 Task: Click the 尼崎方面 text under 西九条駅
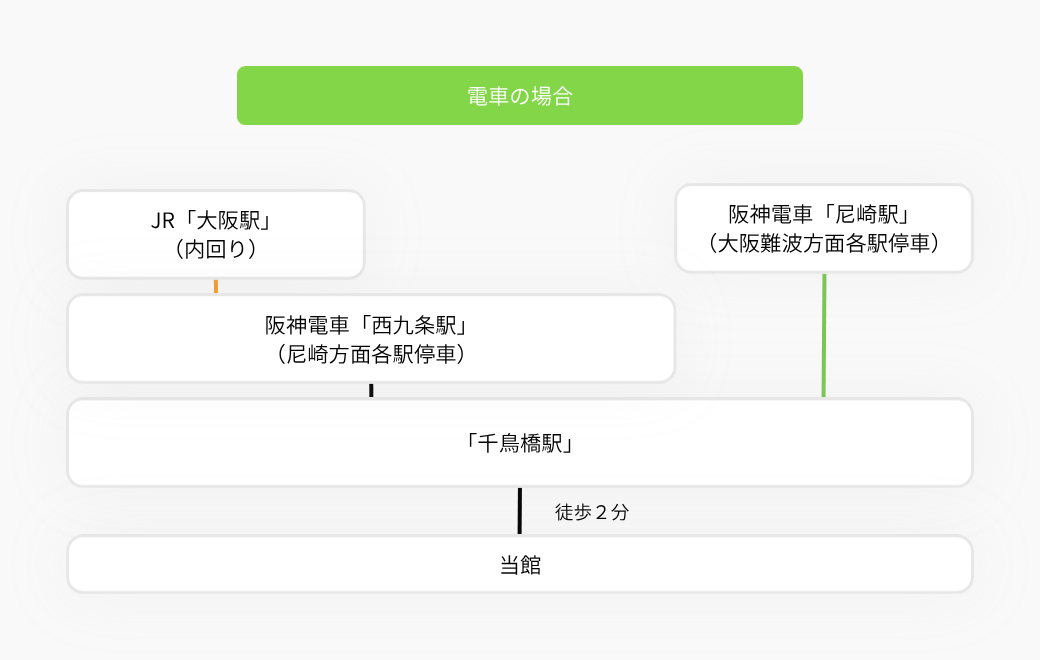328,354
